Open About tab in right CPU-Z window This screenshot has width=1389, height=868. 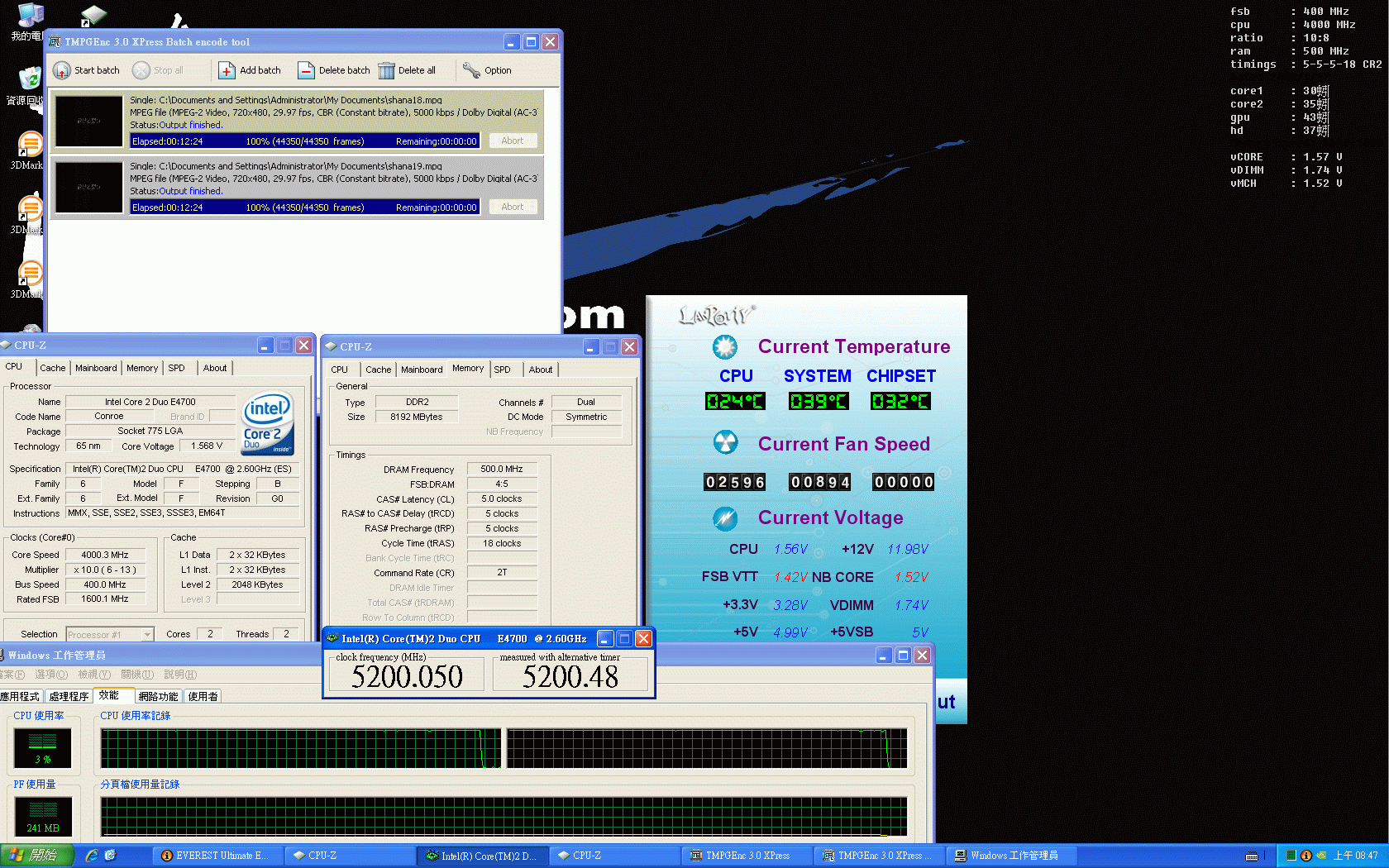[x=541, y=370]
